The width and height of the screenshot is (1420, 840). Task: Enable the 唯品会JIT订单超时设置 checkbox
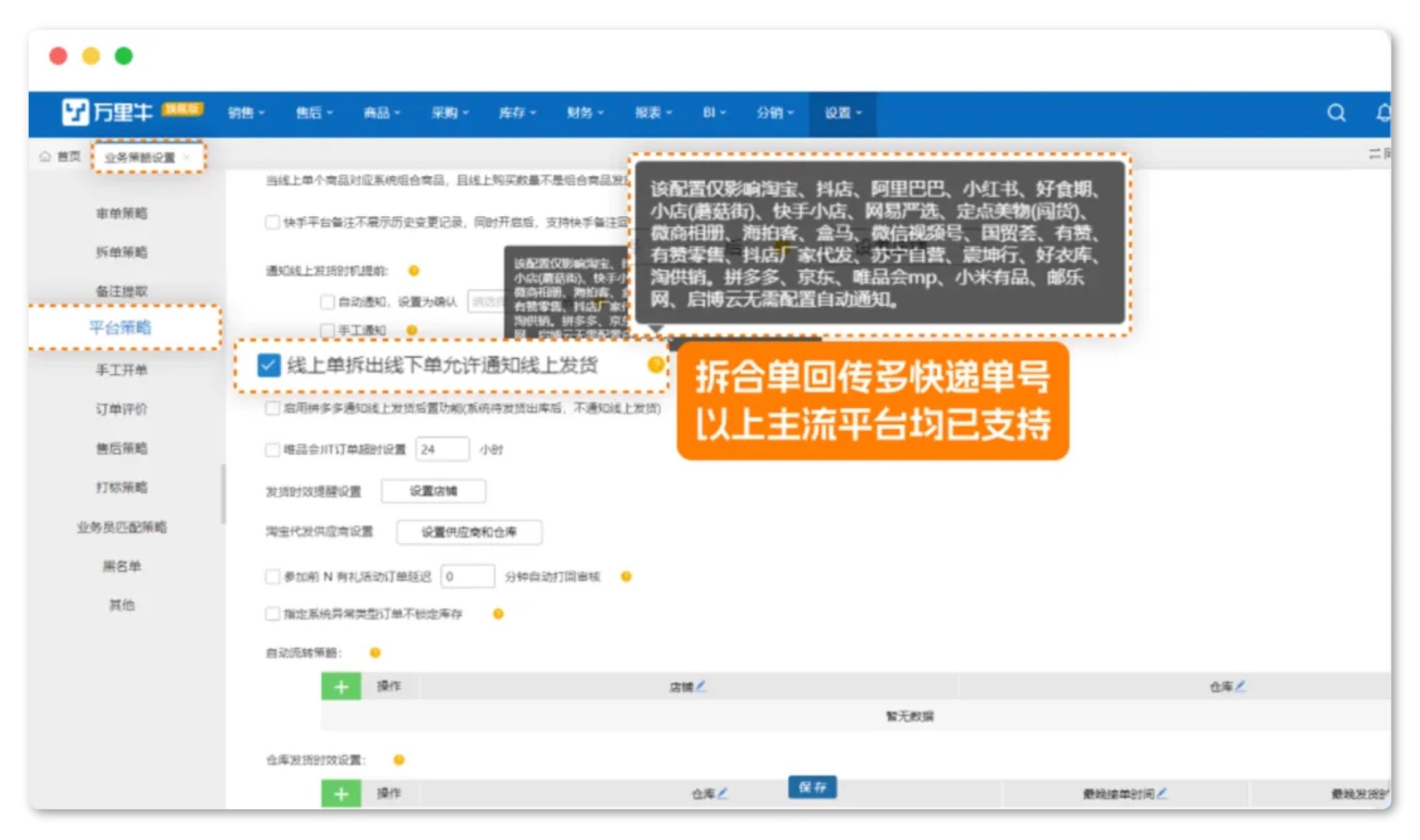[x=272, y=450]
